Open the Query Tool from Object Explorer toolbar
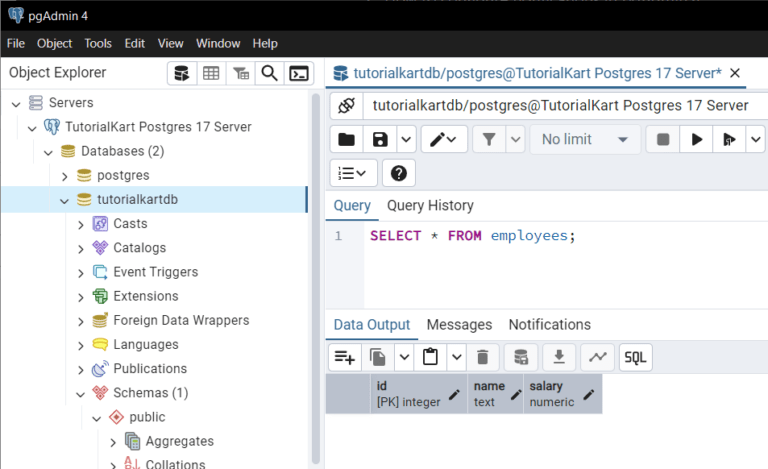The height and width of the screenshot is (469, 768). click(182, 73)
